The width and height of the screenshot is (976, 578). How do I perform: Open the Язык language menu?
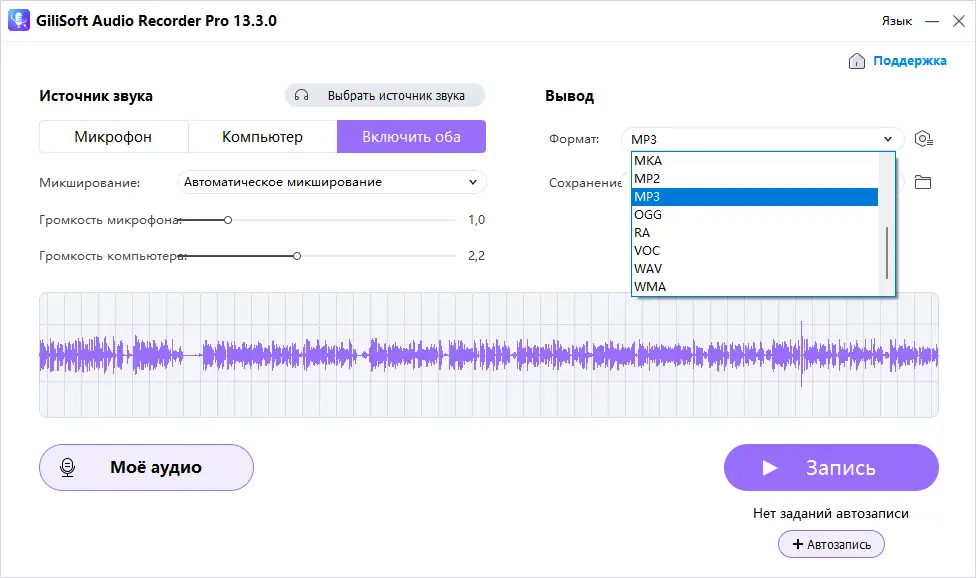tap(896, 21)
